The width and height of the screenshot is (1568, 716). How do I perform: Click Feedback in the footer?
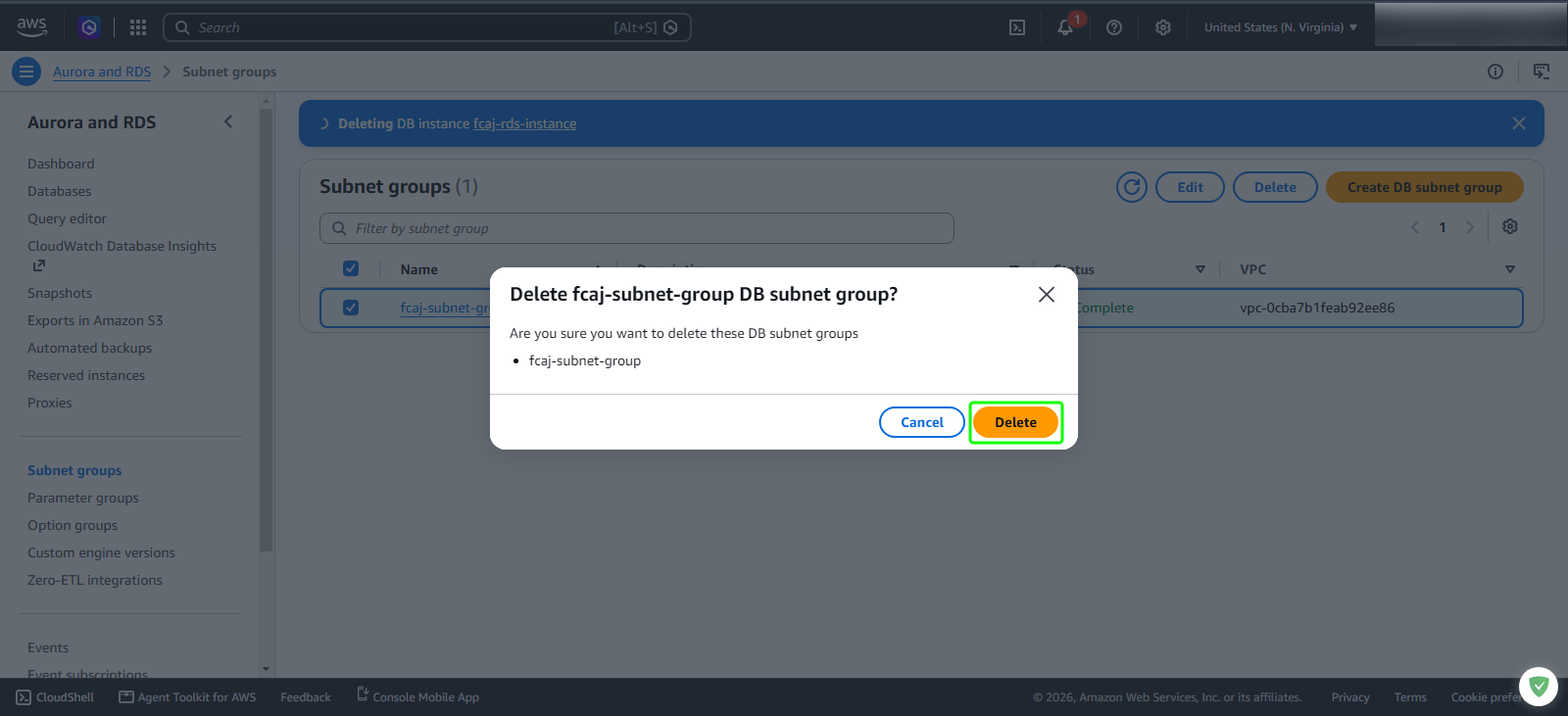(306, 697)
